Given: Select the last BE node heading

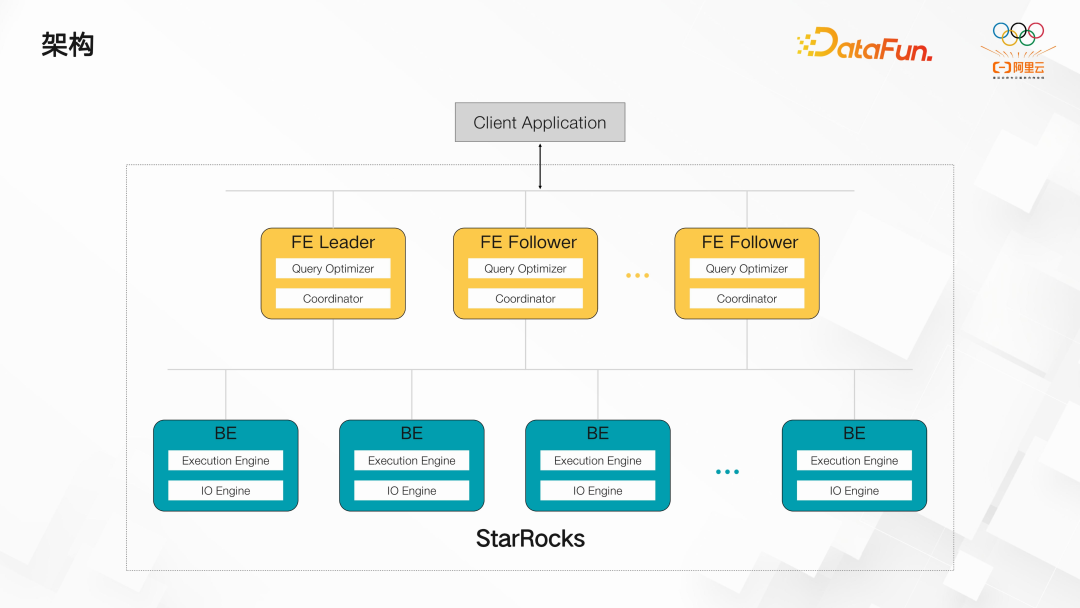Looking at the screenshot, I should (854, 433).
